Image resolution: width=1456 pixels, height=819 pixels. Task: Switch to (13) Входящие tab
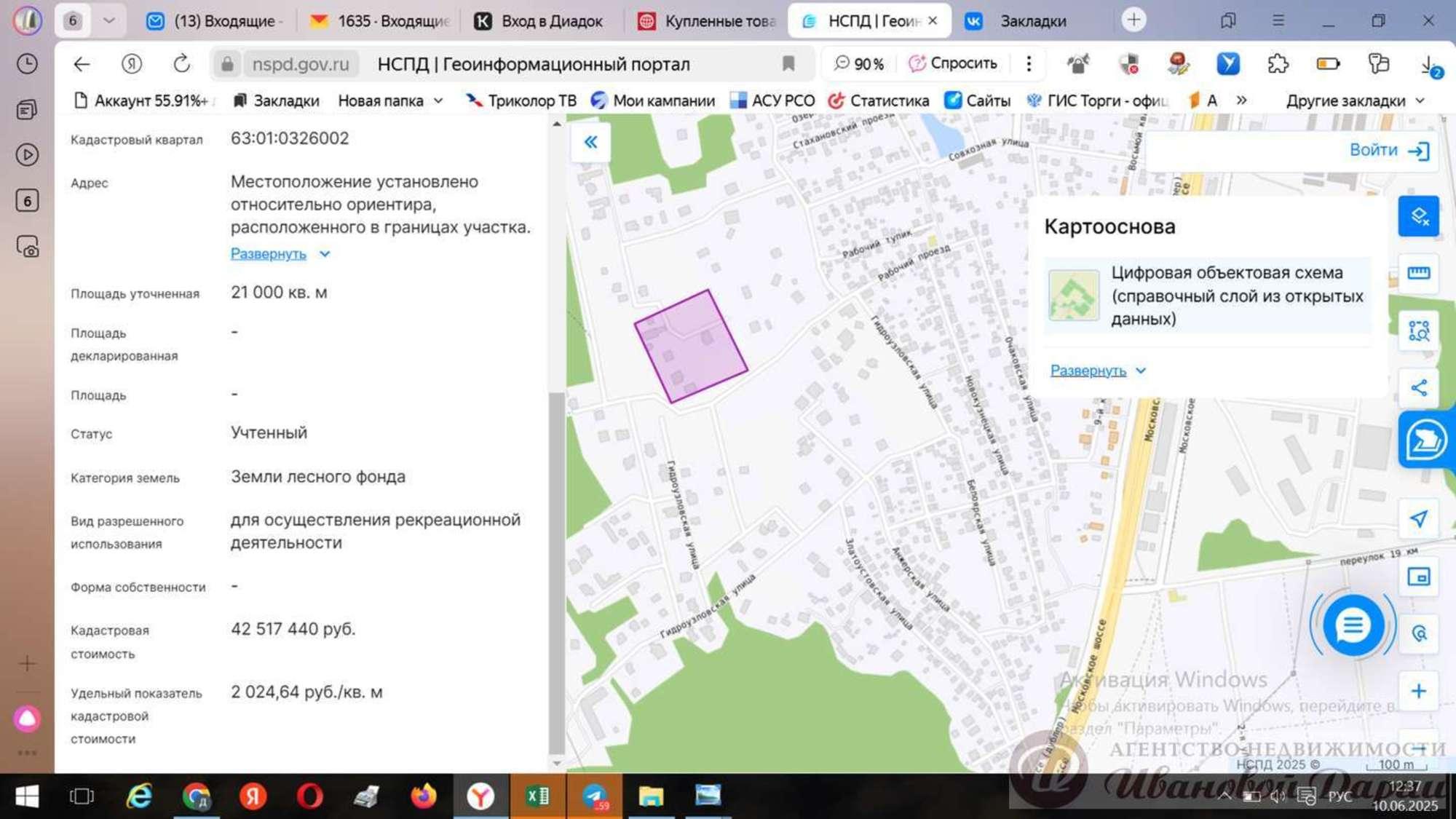215,21
